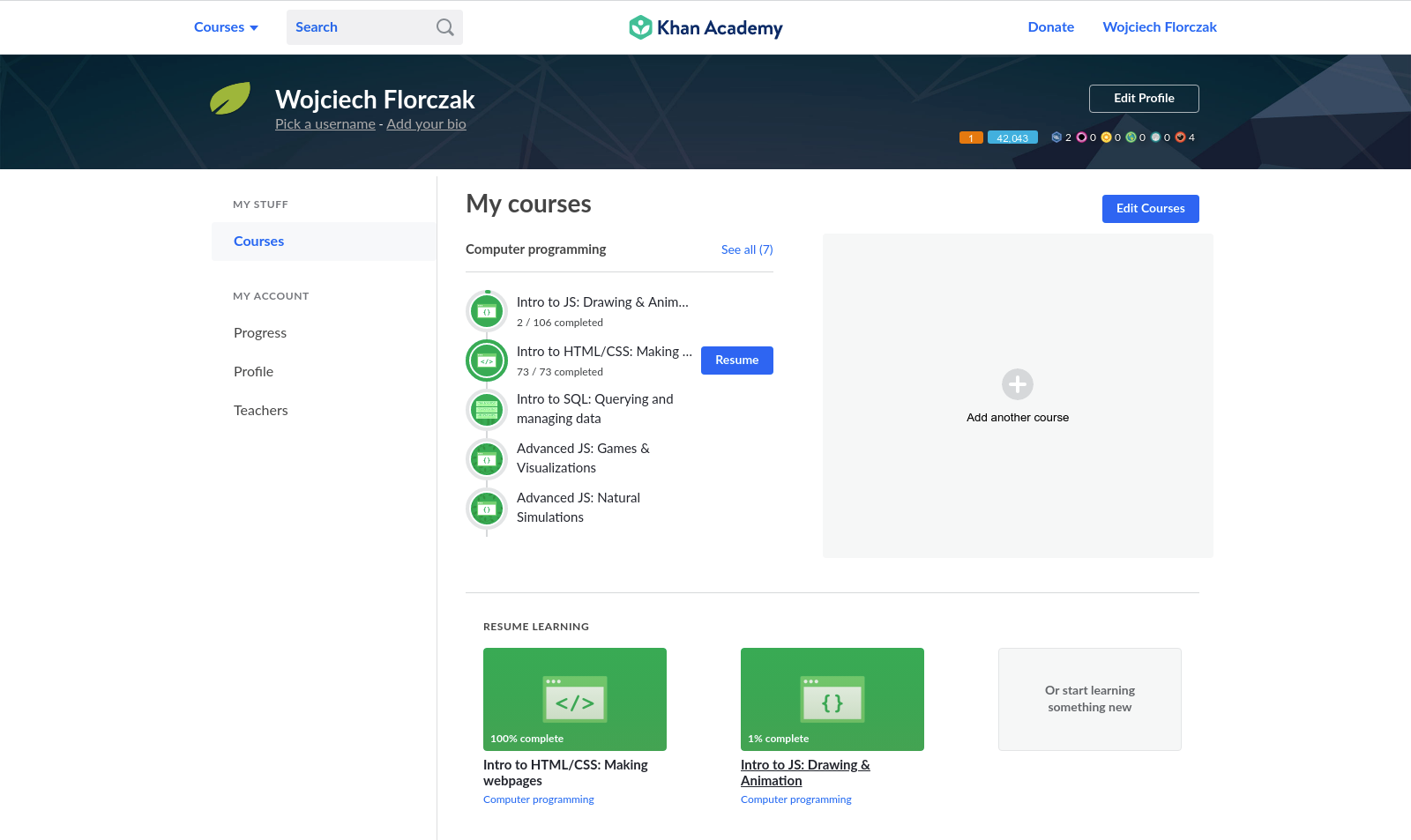The height and width of the screenshot is (840, 1411).
Task: Open Advanced JS: Natural Simulations
Action: pyautogui.click(x=579, y=508)
